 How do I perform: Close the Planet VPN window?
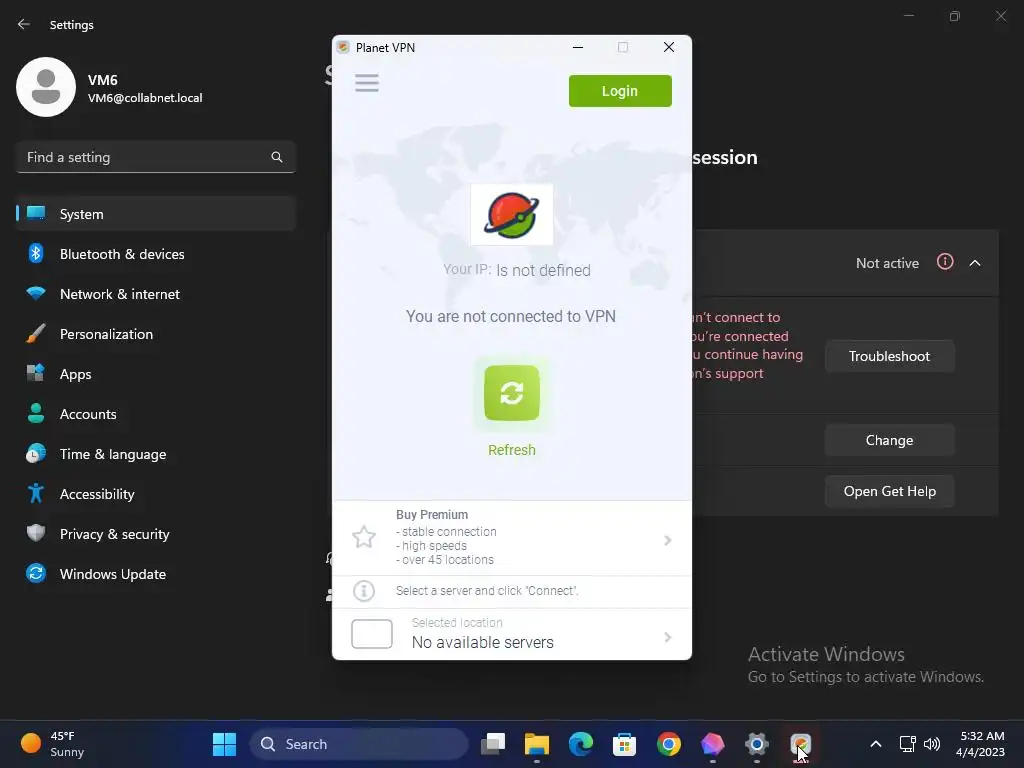click(x=669, y=47)
